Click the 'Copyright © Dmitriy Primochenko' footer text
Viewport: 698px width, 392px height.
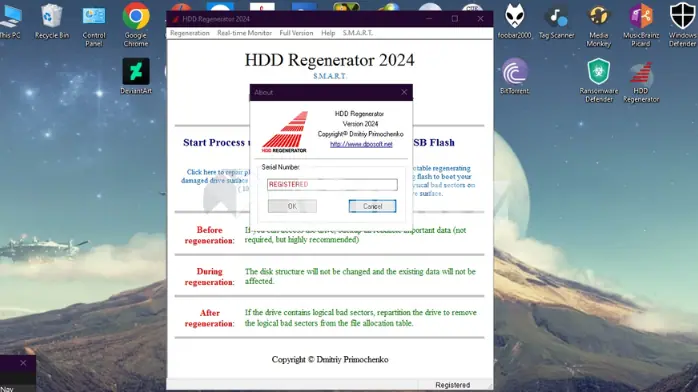(330, 359)
